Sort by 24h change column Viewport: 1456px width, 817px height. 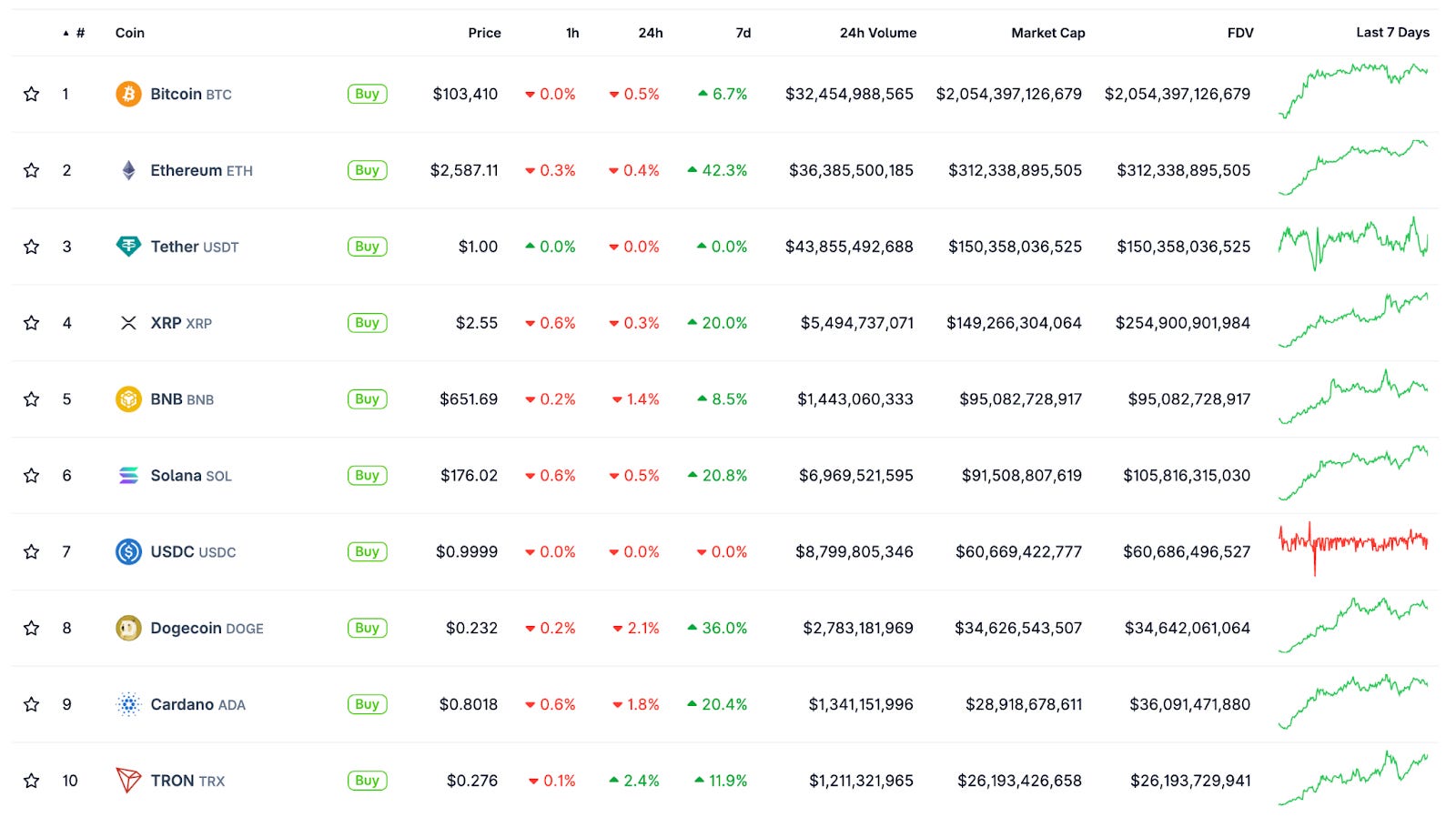[651, 33]
